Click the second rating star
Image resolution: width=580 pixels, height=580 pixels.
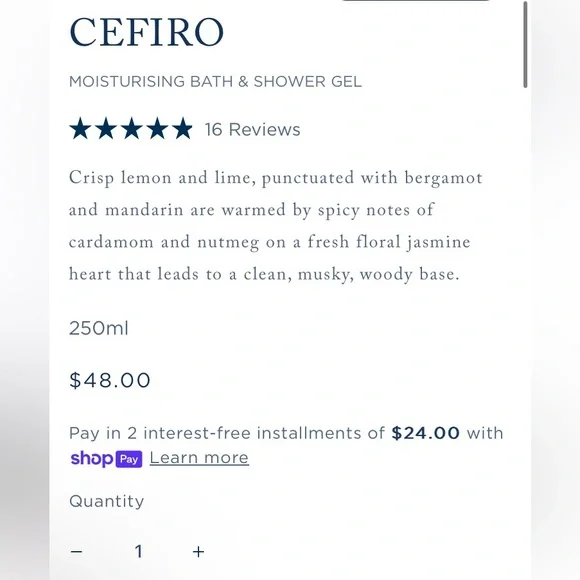click(106, 128)
